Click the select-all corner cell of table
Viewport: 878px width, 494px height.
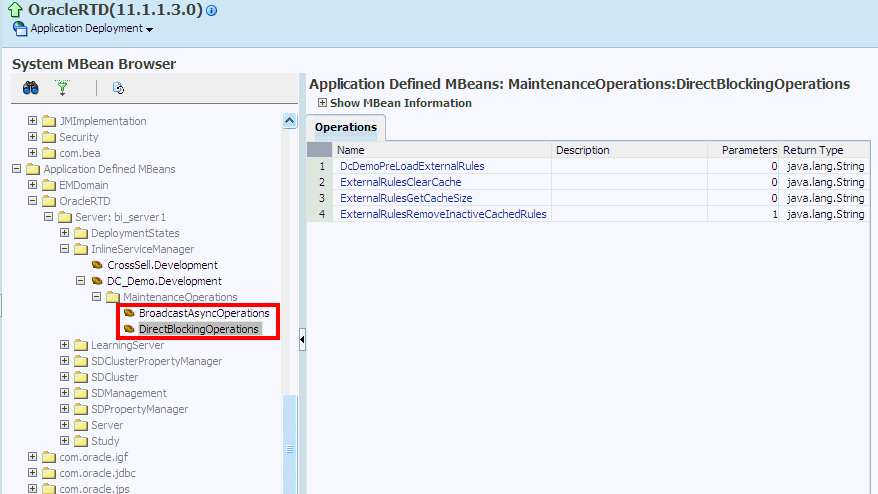coord(320,150)
